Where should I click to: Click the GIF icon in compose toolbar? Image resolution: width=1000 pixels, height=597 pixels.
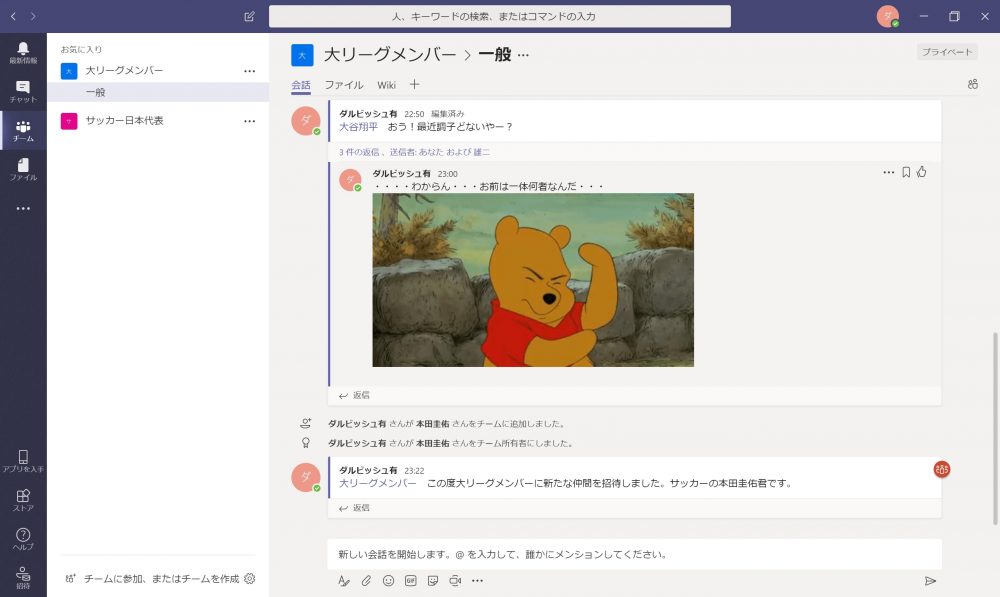coord(410,581)
